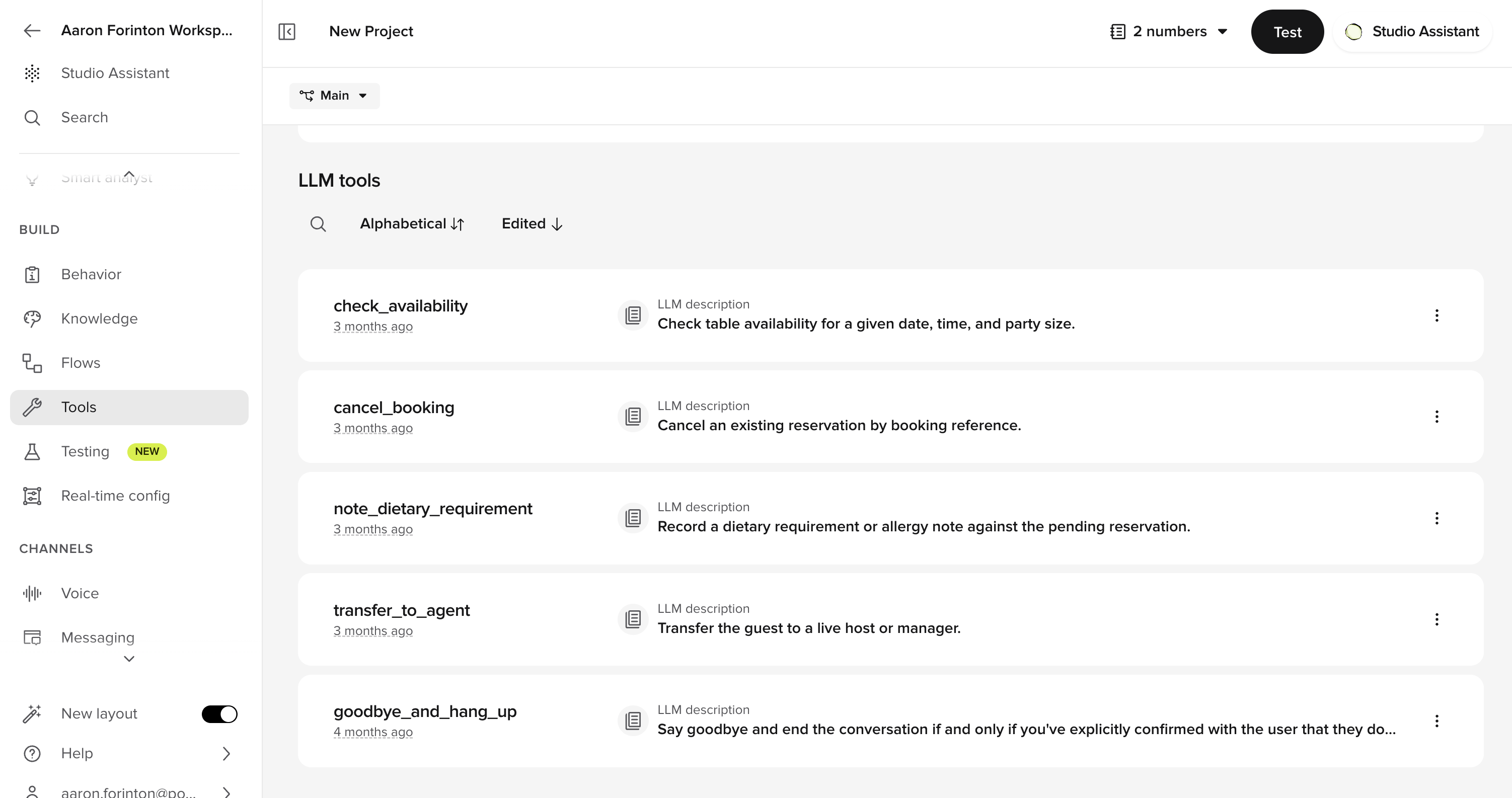Open more options for check_availability
This screenshot has height=798, width=1512.
1437,315
